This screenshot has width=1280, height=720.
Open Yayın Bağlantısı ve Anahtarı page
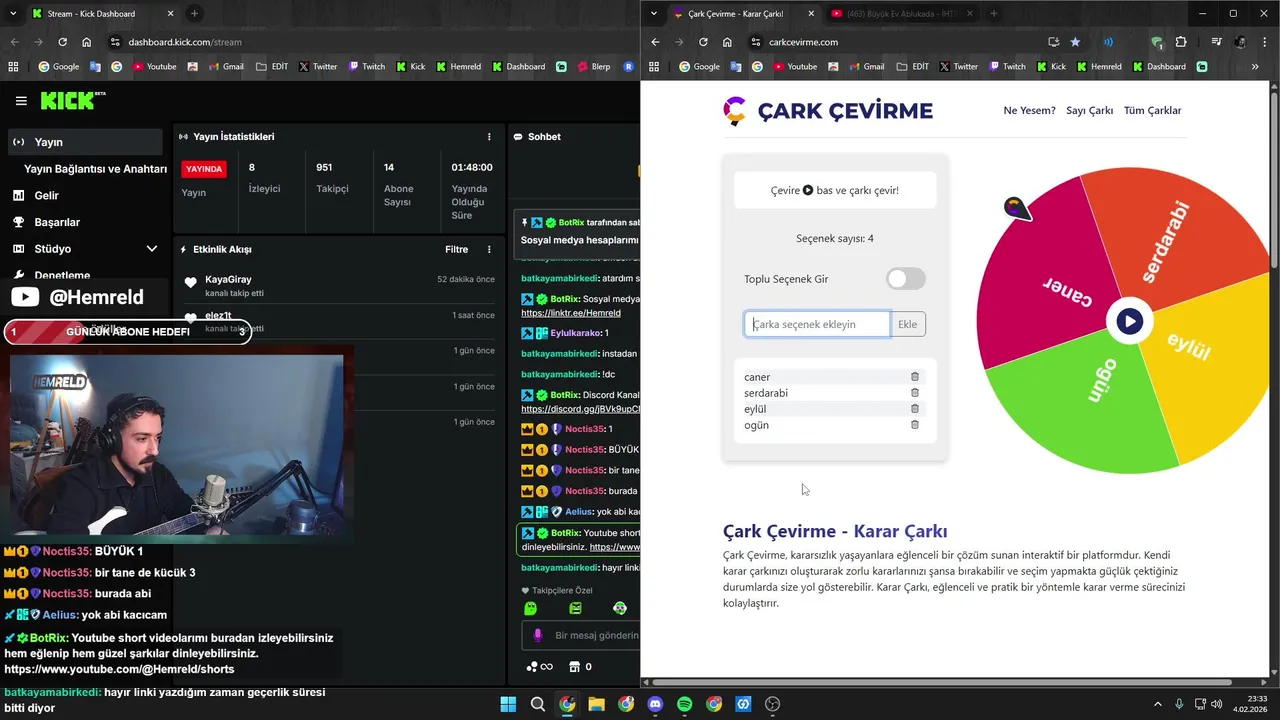pyautogui.click(x=95, y=169)
